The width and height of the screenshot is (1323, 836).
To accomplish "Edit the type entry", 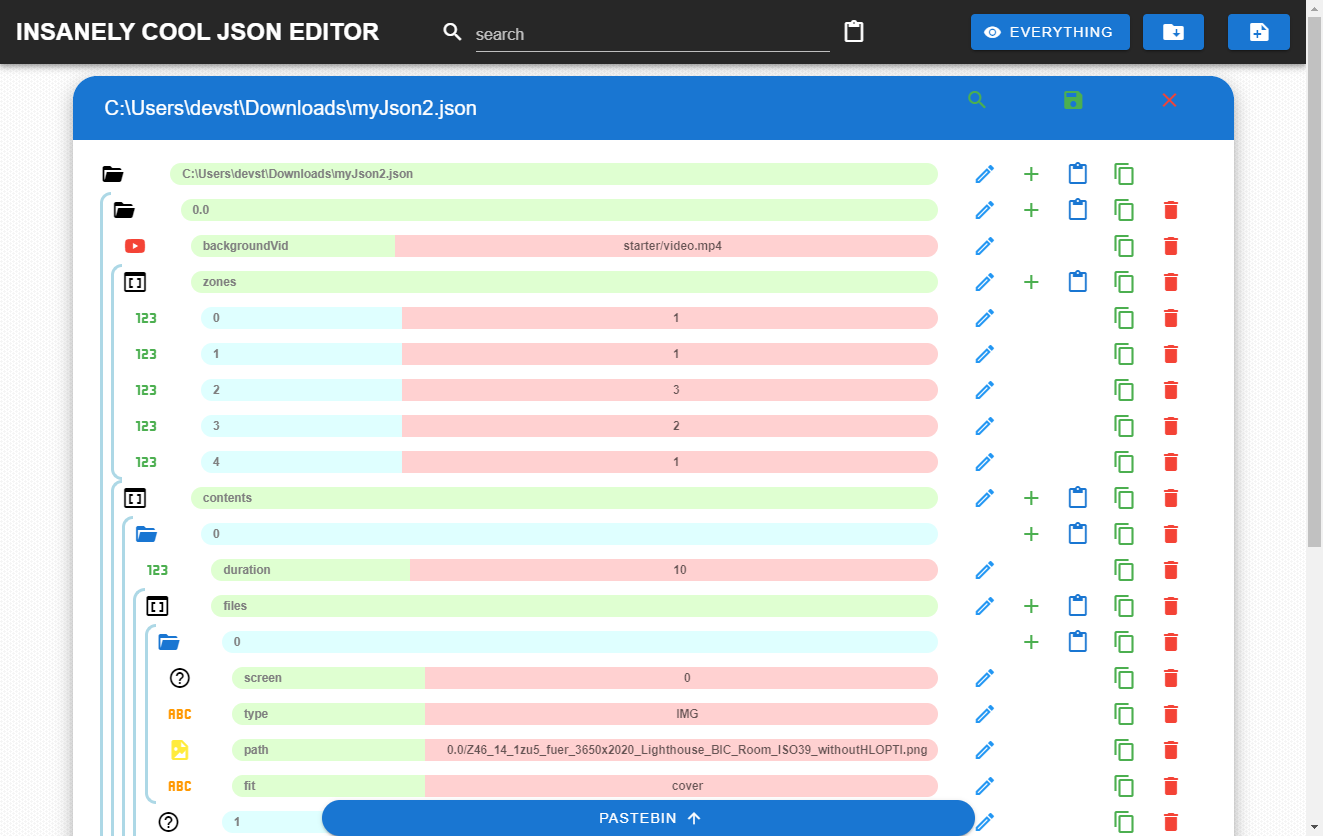I will [985, 714].
